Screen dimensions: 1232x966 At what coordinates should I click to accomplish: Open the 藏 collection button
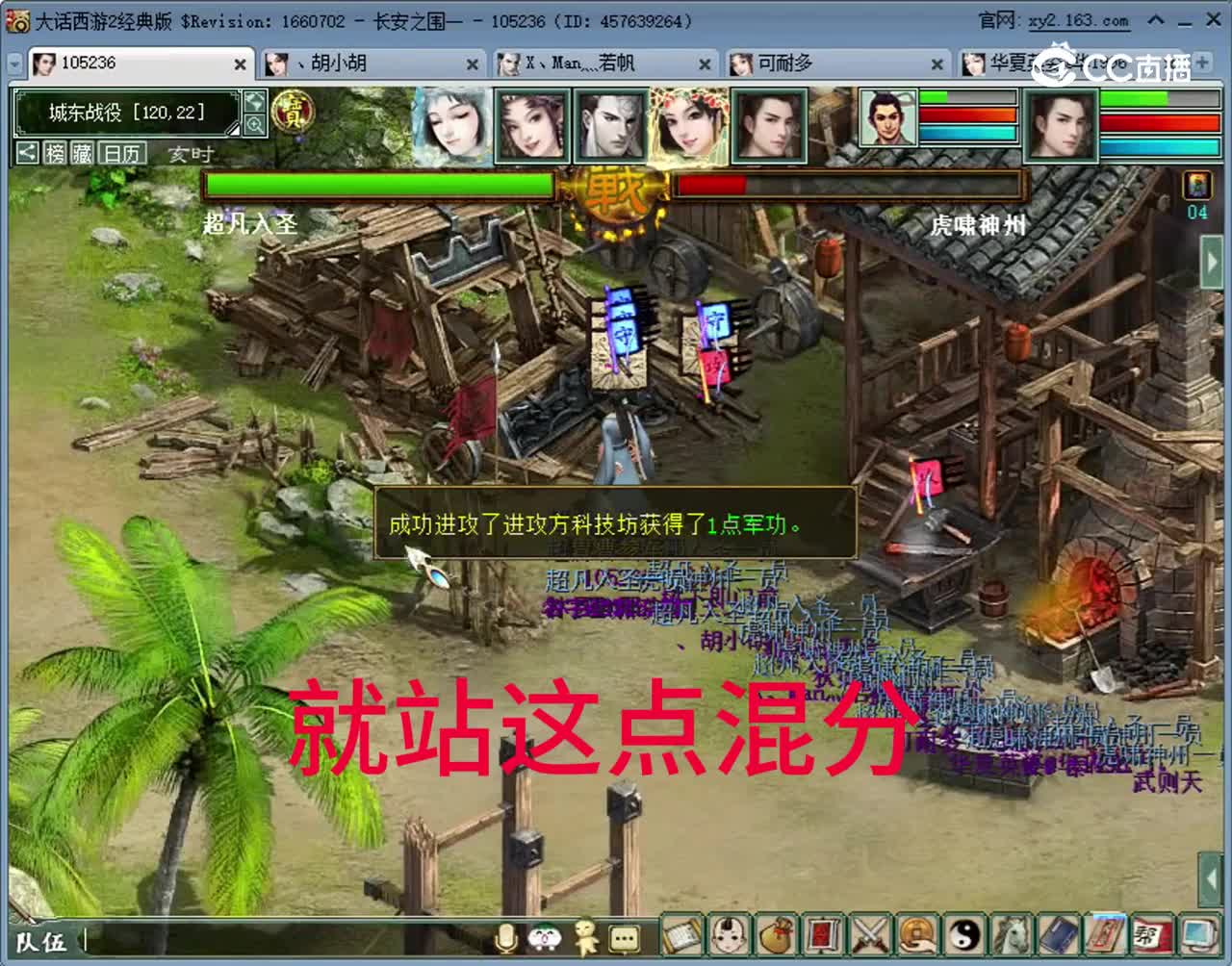point(82,152)
